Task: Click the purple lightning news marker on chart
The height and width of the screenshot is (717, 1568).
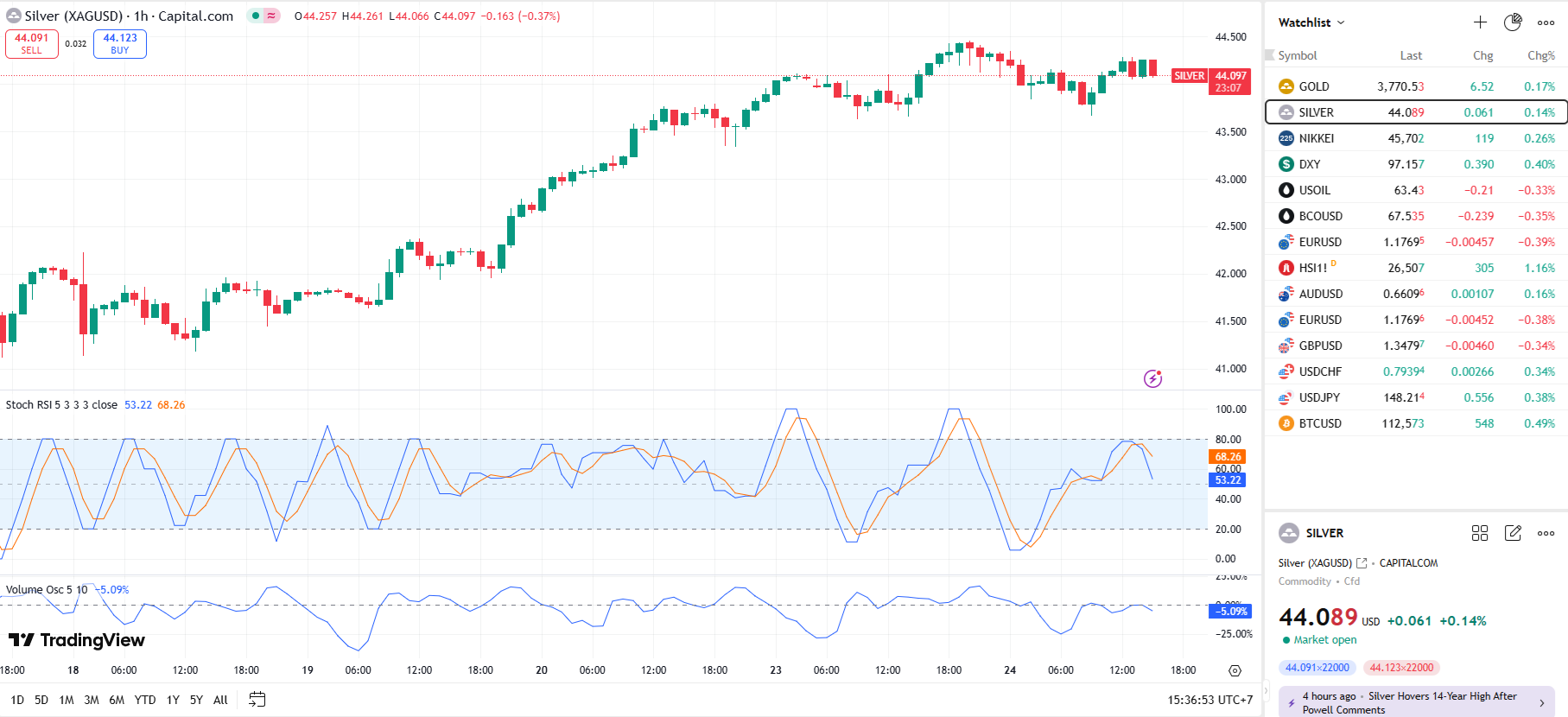Action: [1152, 378]
